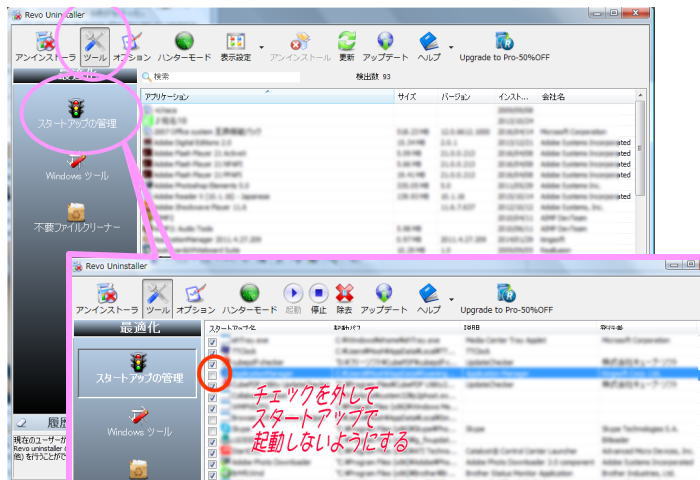Sort by the アプリケーション column header

[268, 96]
